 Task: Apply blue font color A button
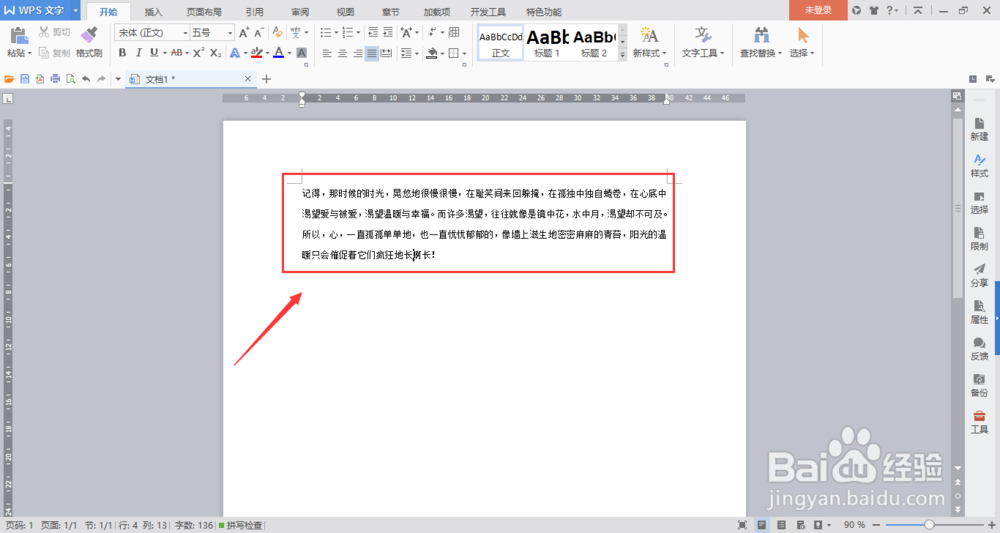[279, 53]
